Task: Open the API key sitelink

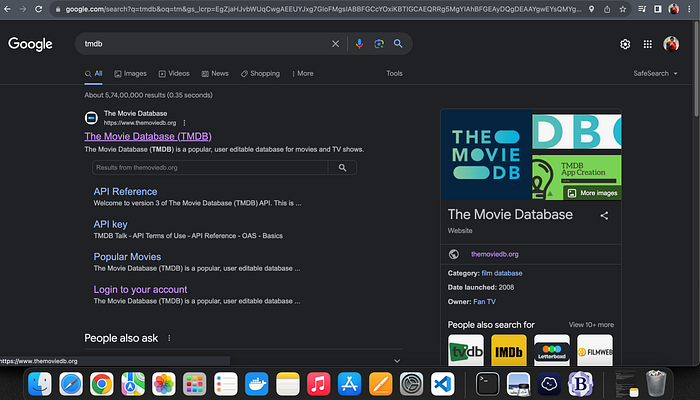Action: point(110,224)
